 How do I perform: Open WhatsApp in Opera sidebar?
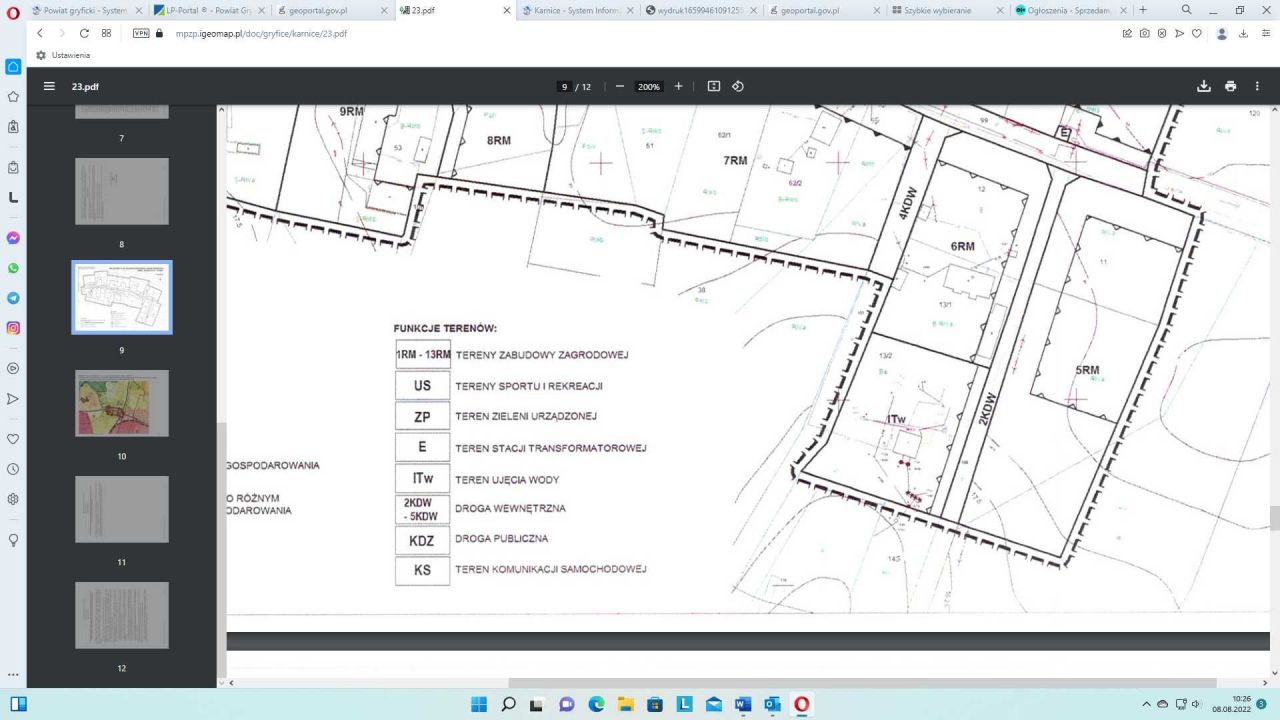[13, 268]
